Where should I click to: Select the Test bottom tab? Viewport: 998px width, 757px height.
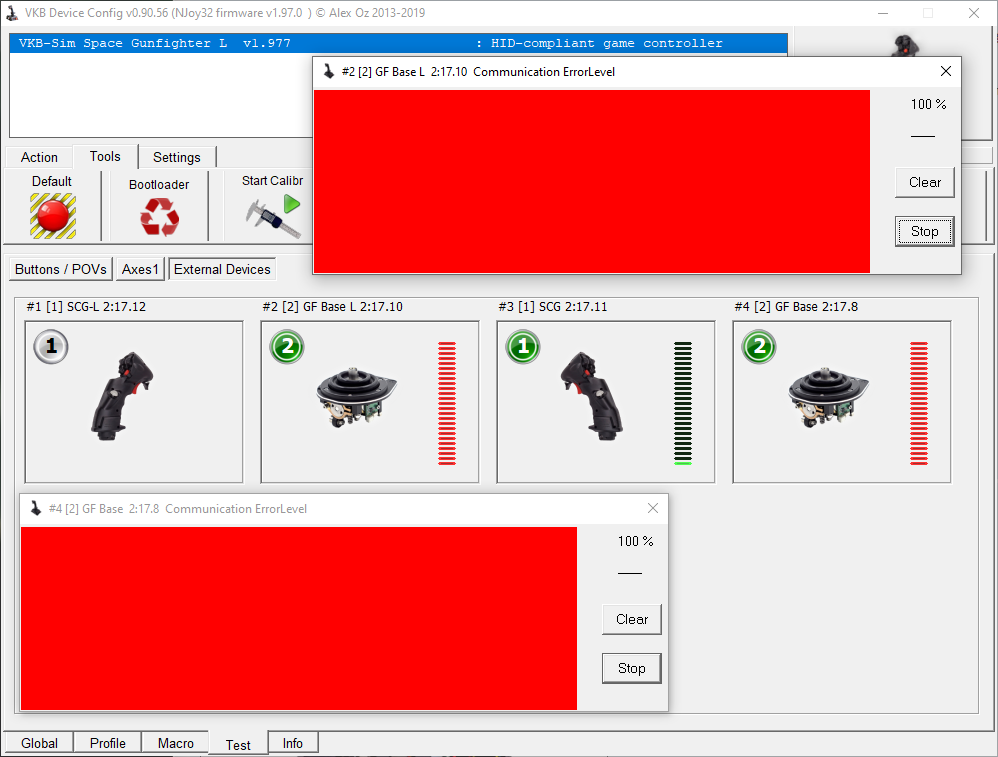[238, 744]
